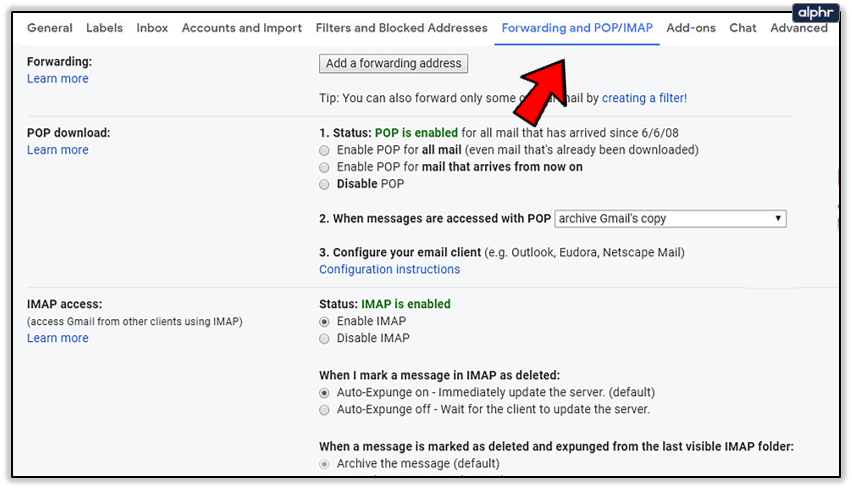The image size is (852, 489).
Task: Open the Add-ons tab
Action: click(x=691, y=28)
